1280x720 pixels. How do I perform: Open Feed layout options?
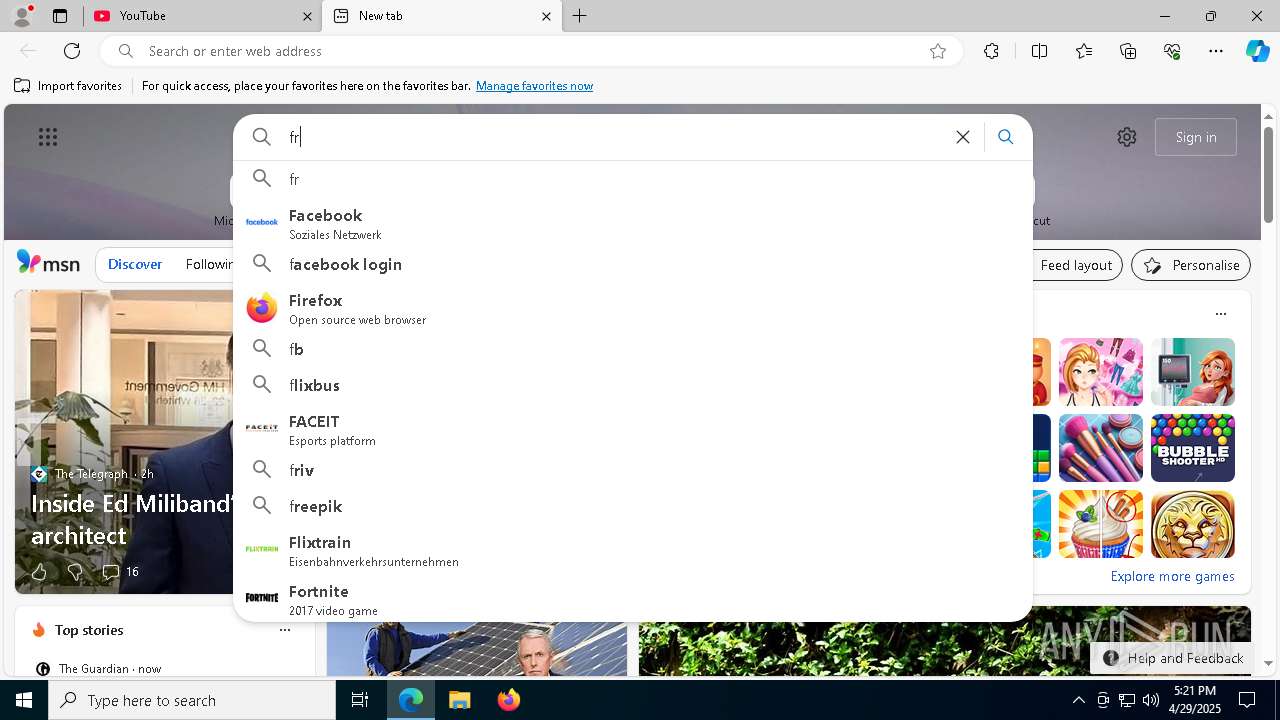(x=1076, y=265)
